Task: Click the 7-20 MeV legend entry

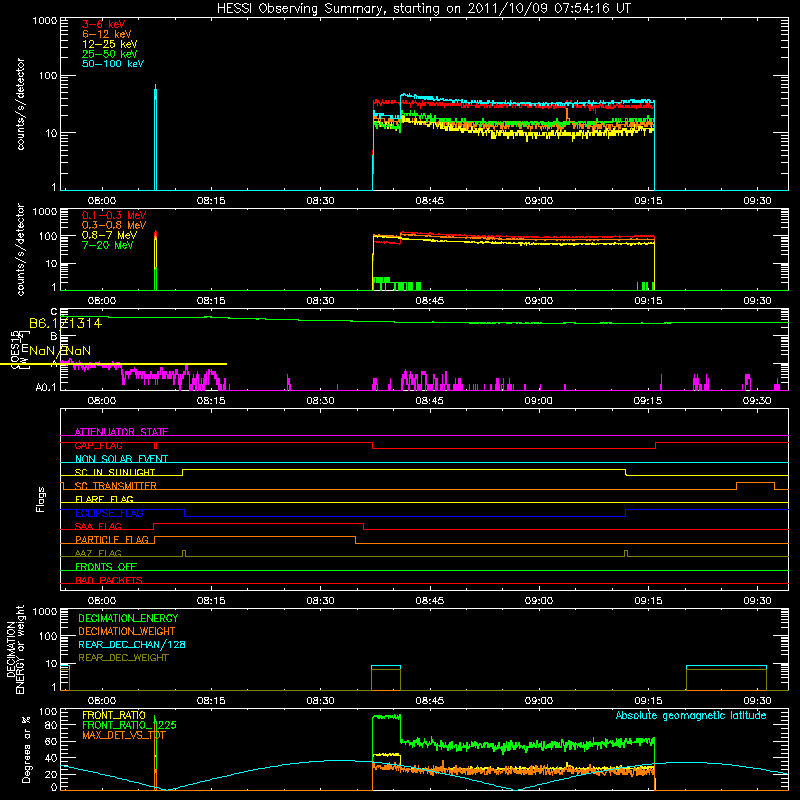Action: 108,245
